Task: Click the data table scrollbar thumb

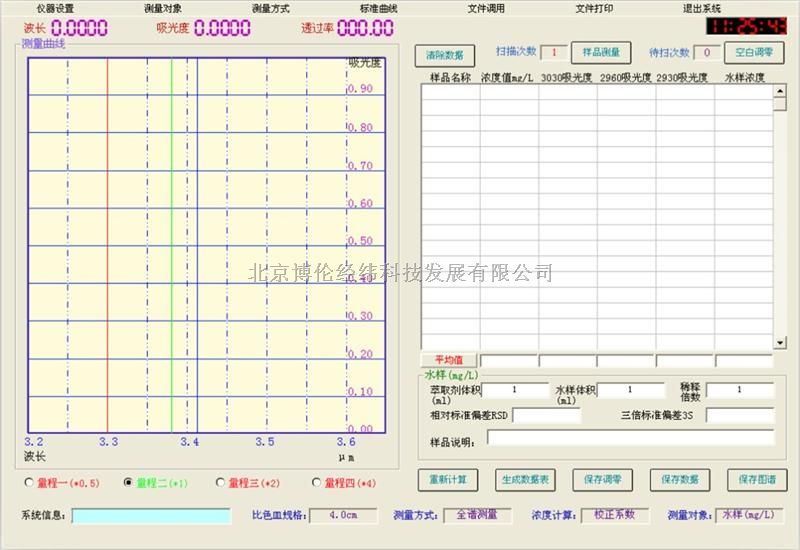Action: tap(780, 104)
